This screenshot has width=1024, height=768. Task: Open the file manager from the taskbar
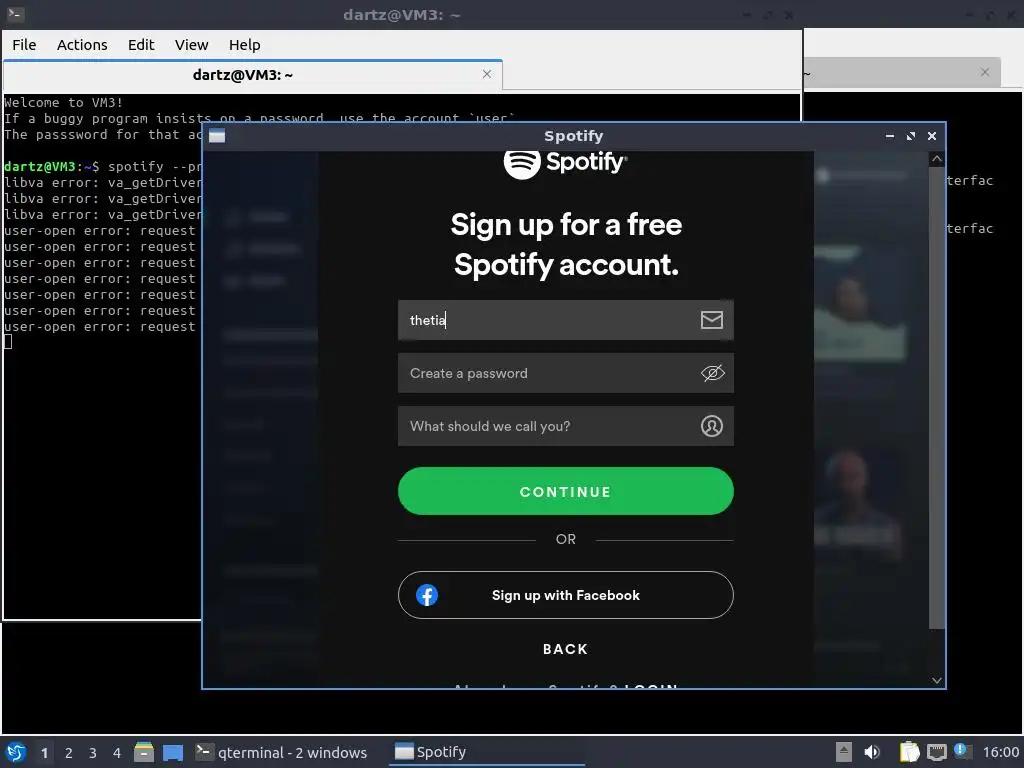click(x=144, y=752)
